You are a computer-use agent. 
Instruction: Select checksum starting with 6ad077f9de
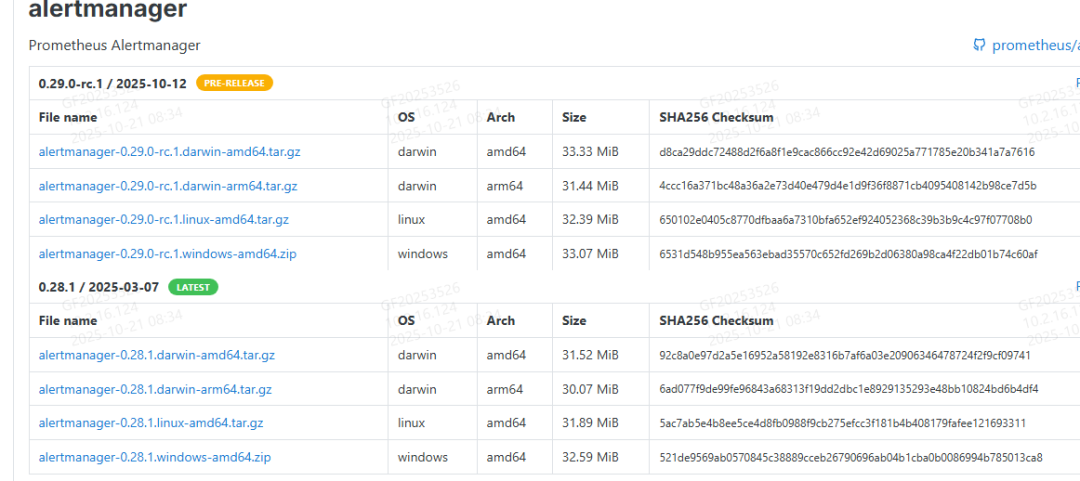[x=849, y=389]
